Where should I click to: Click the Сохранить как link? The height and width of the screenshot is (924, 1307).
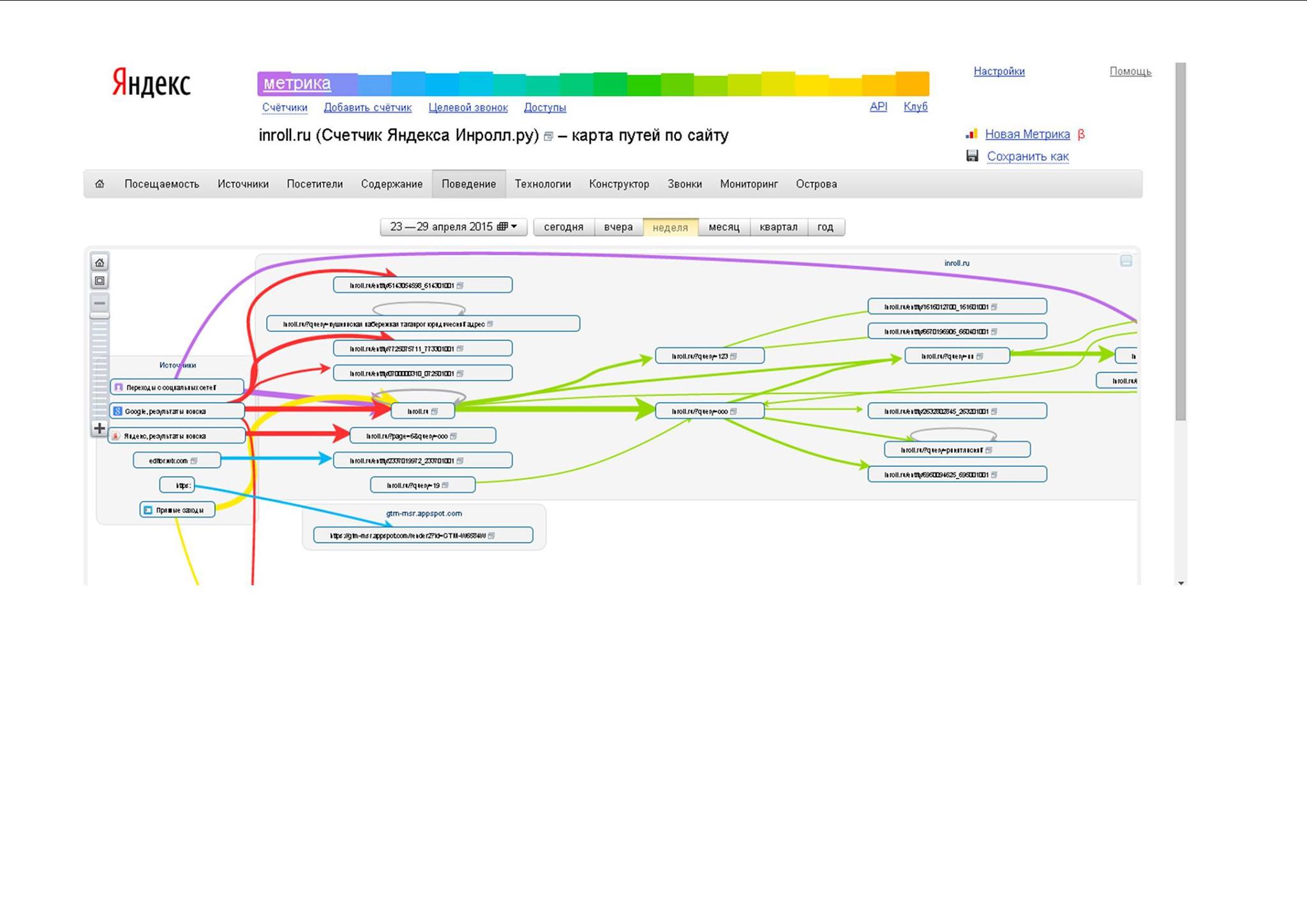click(x=1028, y=156)
